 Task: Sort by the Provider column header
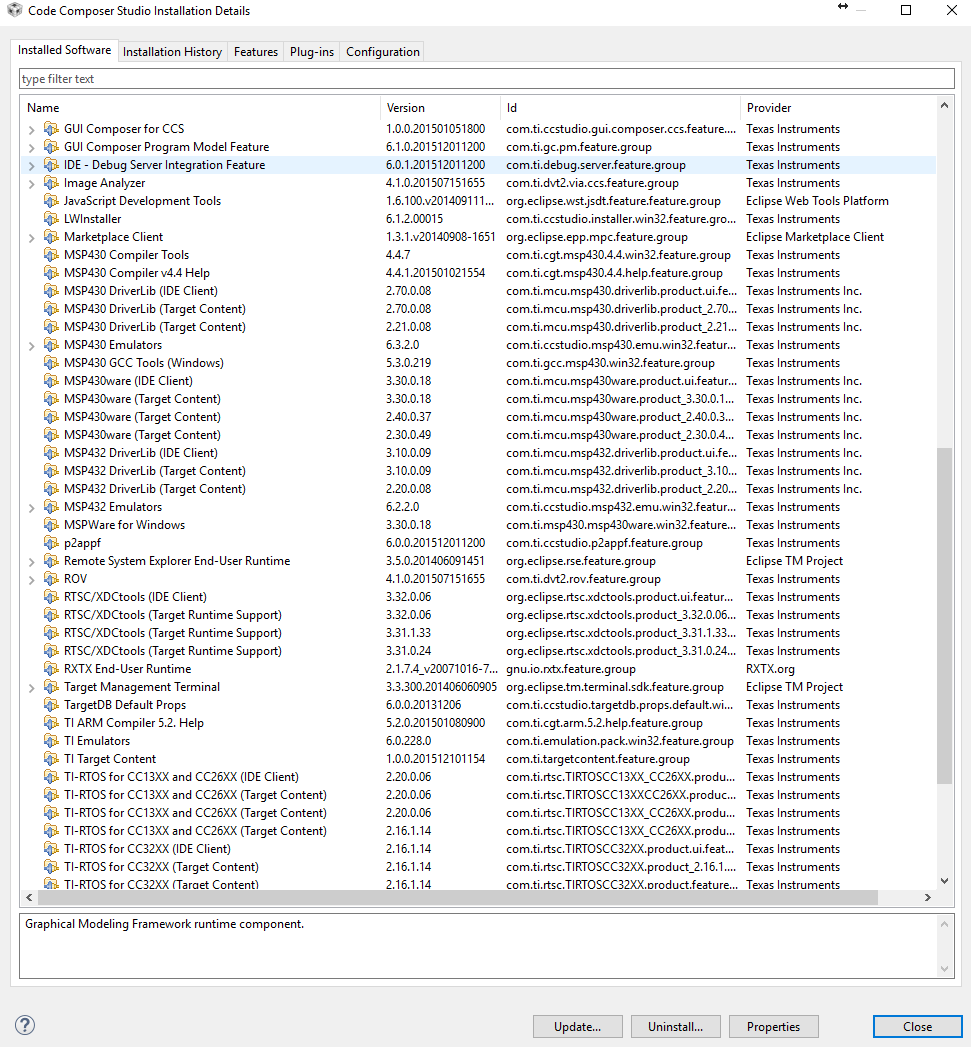point(837,108)
